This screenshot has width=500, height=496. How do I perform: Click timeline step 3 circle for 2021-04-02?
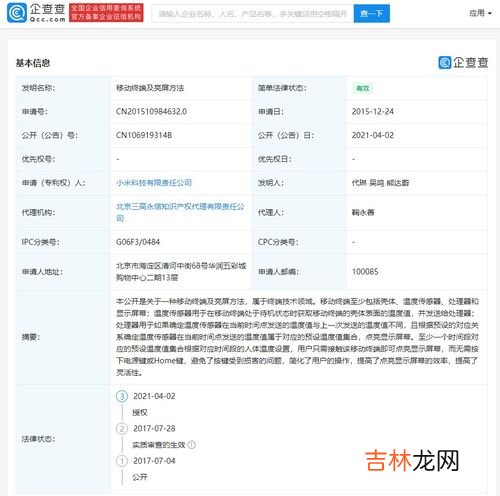coord(122,396)
